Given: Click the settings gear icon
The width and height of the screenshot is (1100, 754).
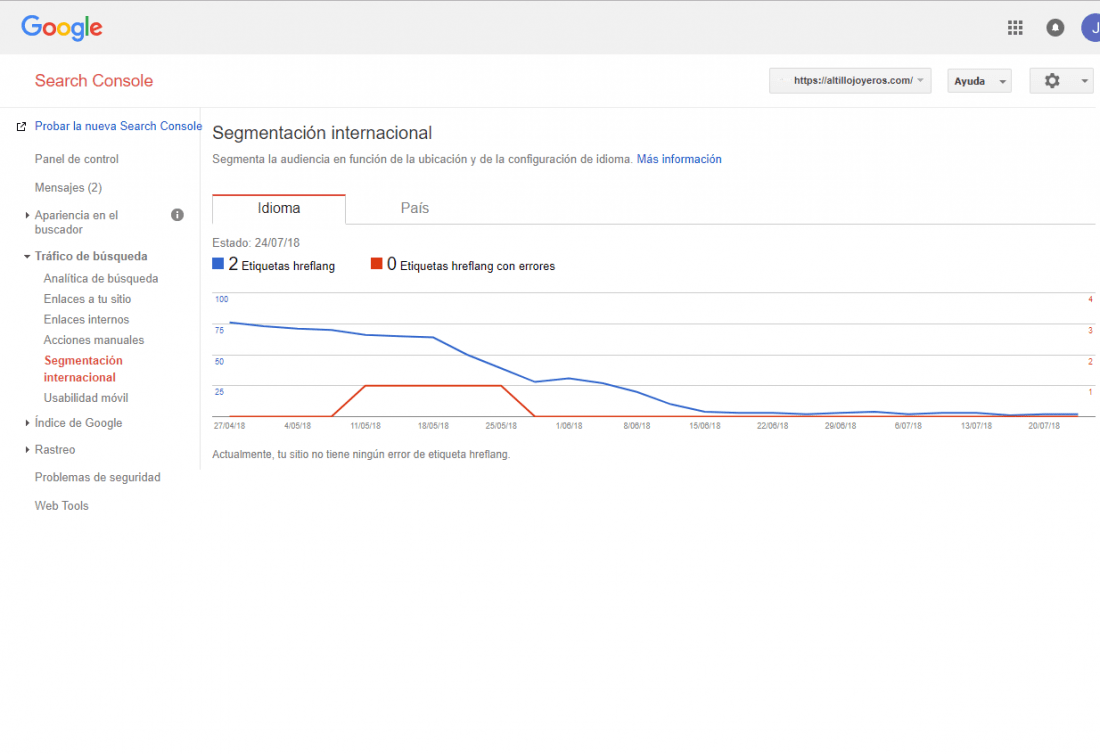Looking at the screenshot, I should pyautogui.click(x=1052, y=81).
